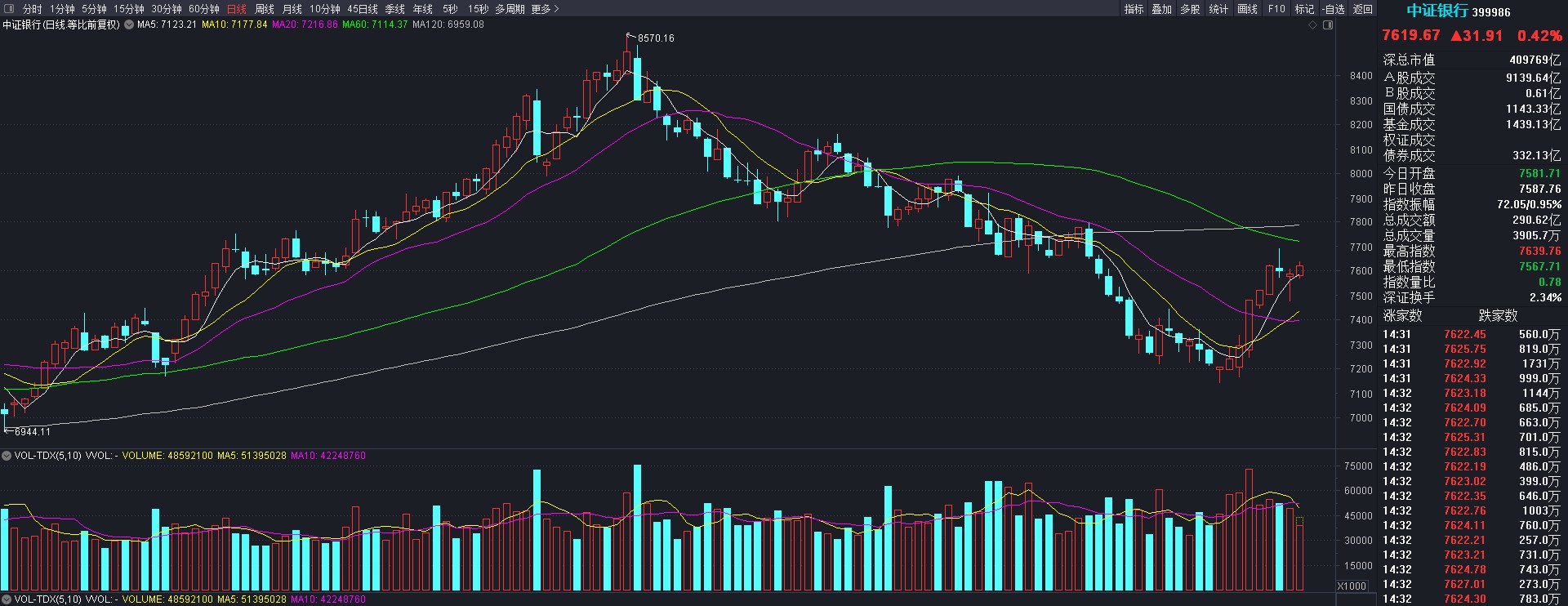Click the 8570.16 peak price marker
Image resolution: width=1568 pixels, height=606 pixels.
655,38
